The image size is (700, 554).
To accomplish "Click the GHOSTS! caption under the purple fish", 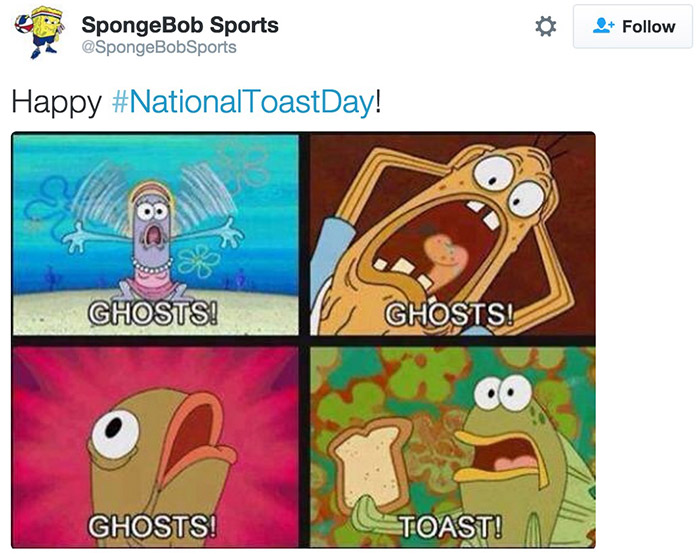I will pos(153,312).
